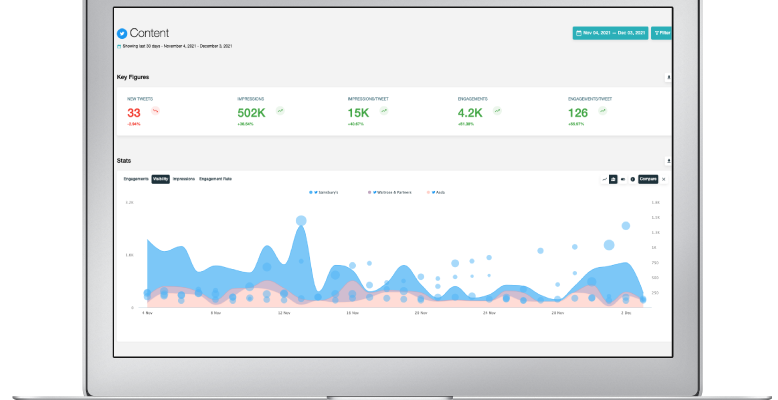Switch to the Impressions chart tab
778x400 pixels.
click(184, 179)
